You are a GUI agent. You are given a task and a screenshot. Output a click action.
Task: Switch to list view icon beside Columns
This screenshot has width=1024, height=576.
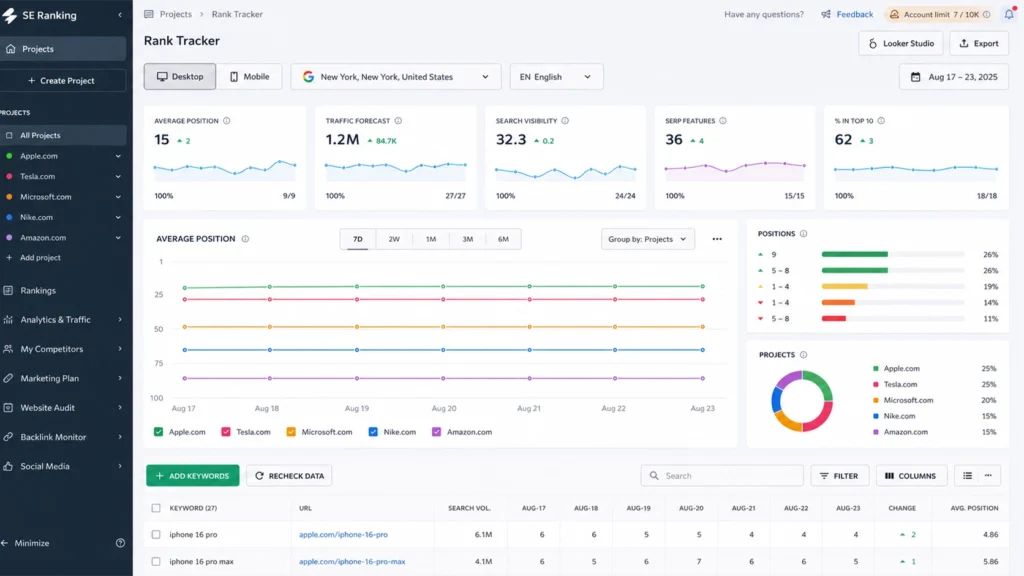(x=967, y=476)
